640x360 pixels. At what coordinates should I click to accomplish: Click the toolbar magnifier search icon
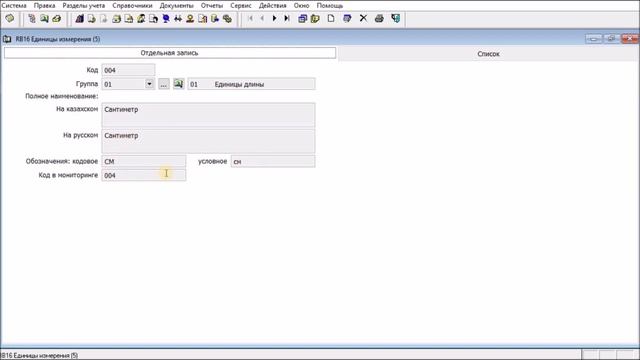click(x=44, y=19)
